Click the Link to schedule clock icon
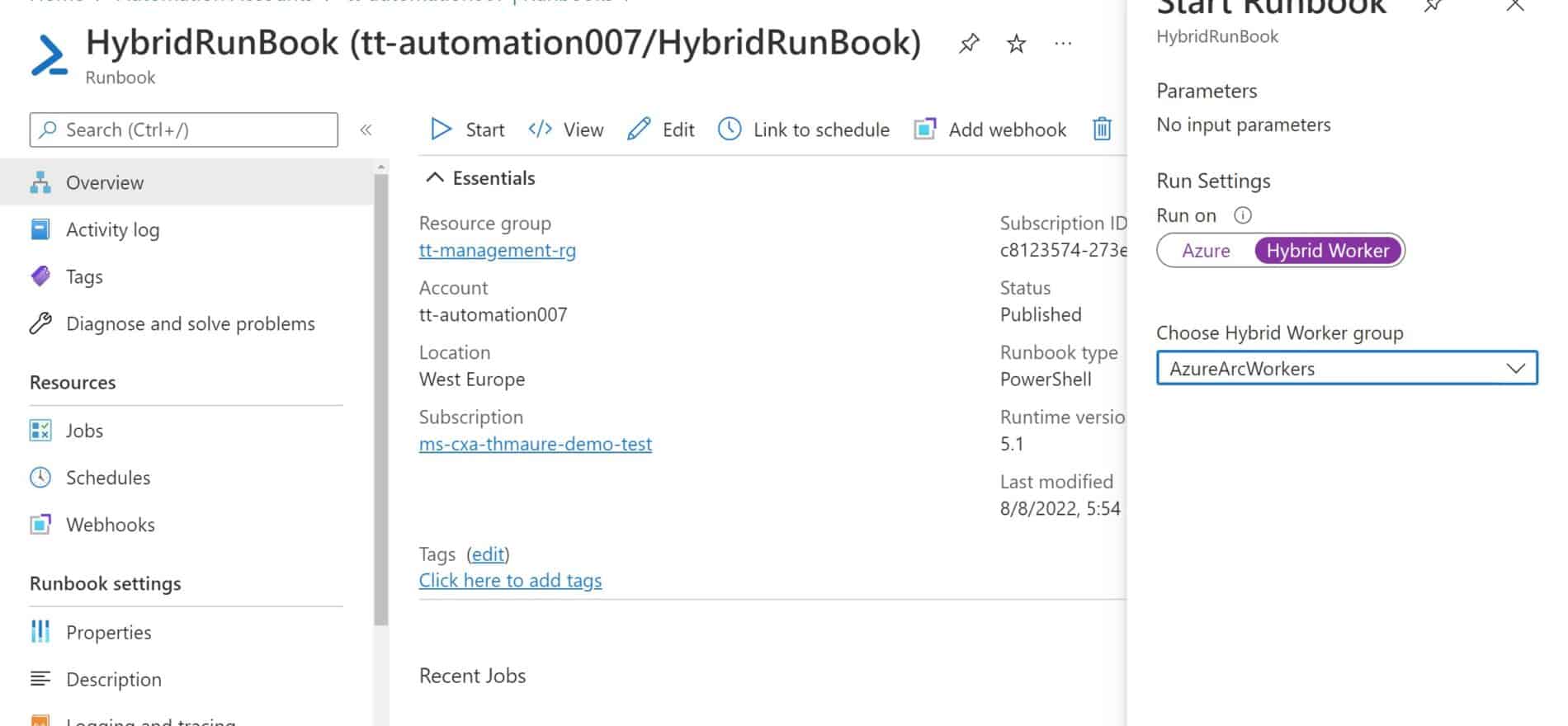The height and width of the screenshot is (726, 1568). [x=730, y=130]
